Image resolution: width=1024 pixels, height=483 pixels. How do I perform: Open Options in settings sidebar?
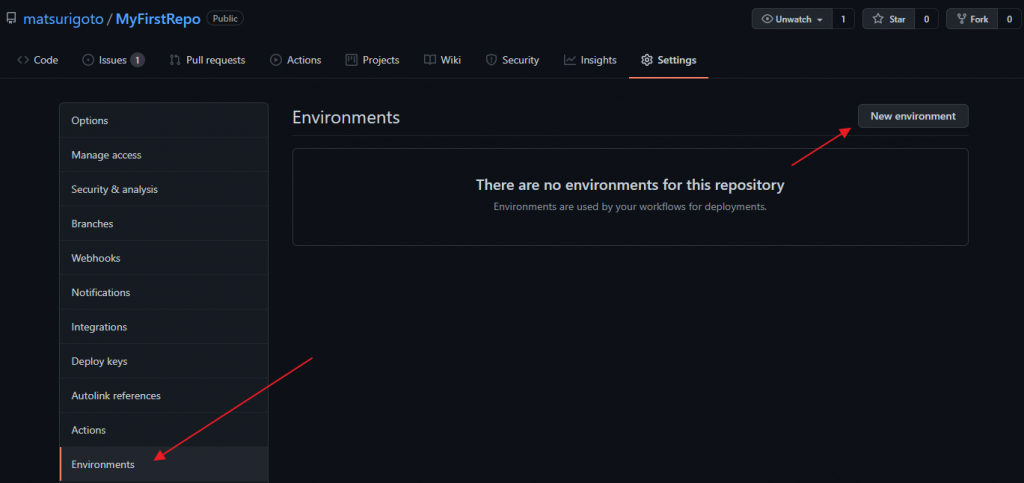coord(164,120)
